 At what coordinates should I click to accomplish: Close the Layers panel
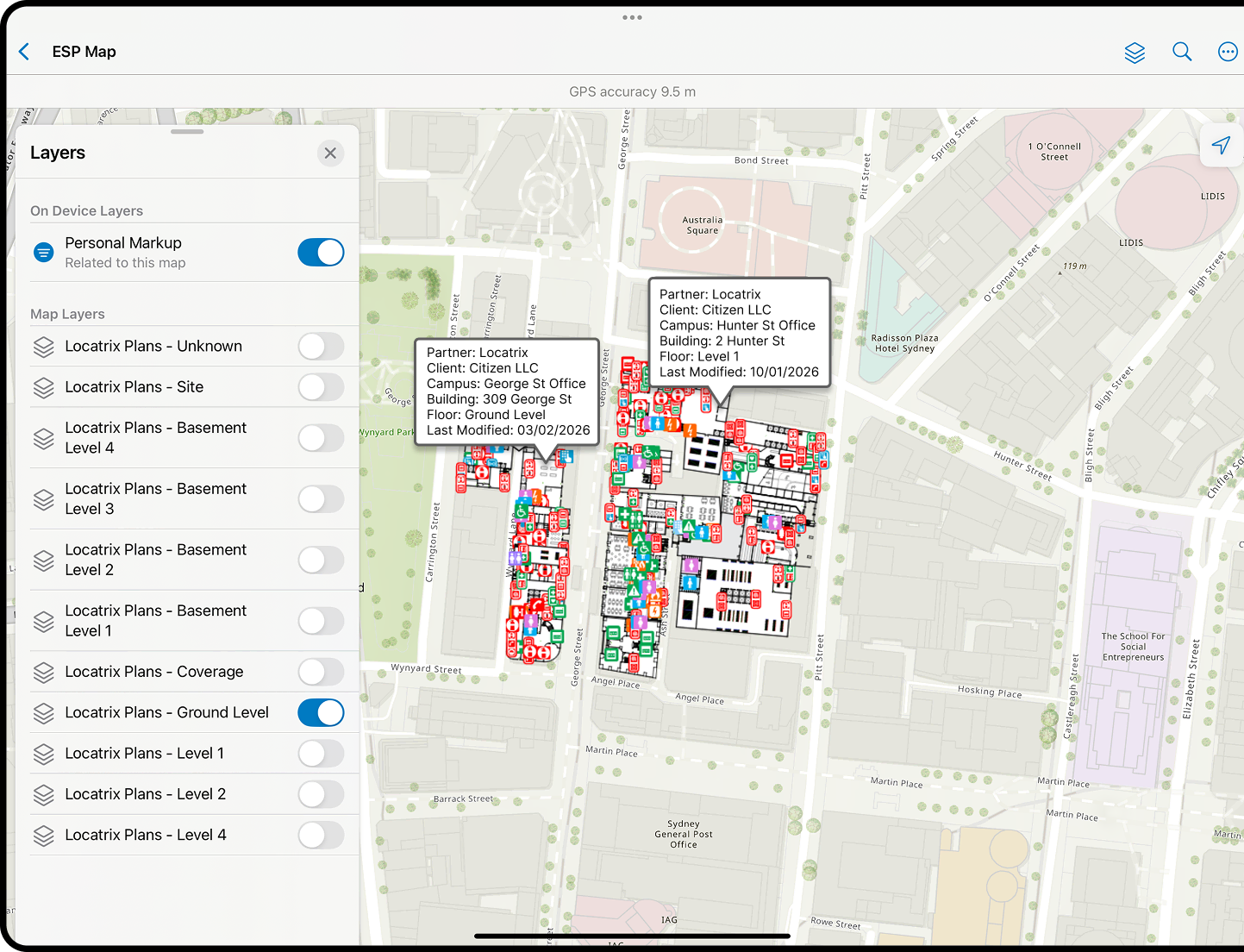330,153
